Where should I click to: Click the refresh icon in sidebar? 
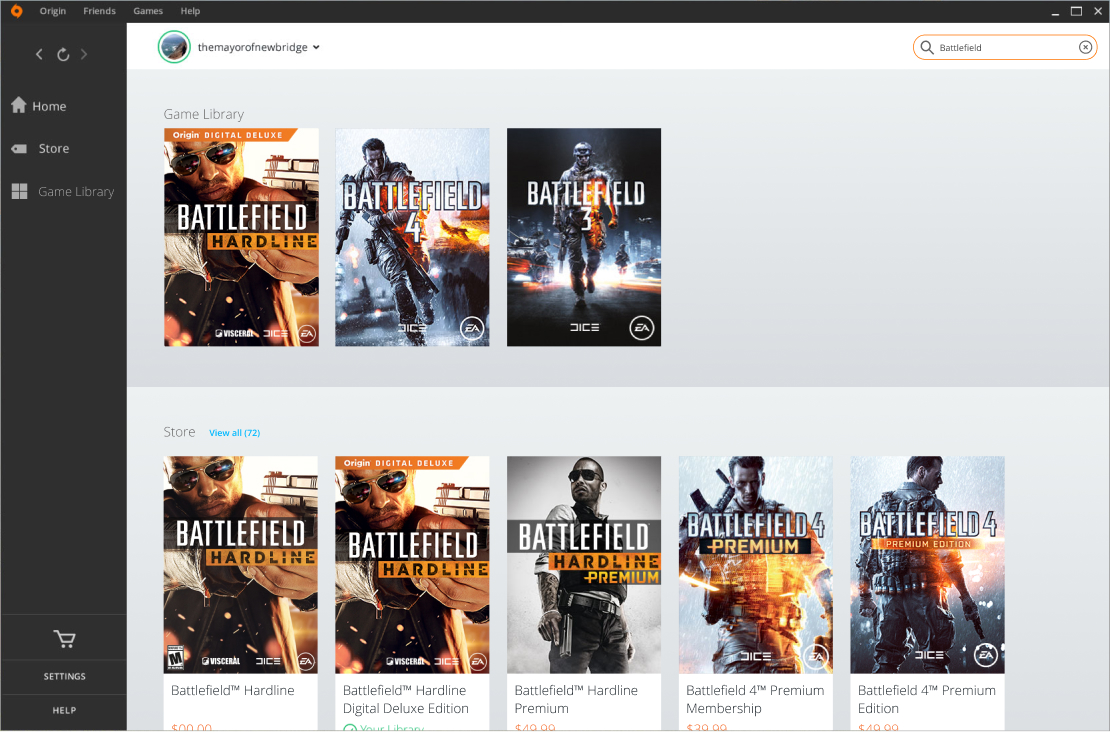[x=63, y=54]
